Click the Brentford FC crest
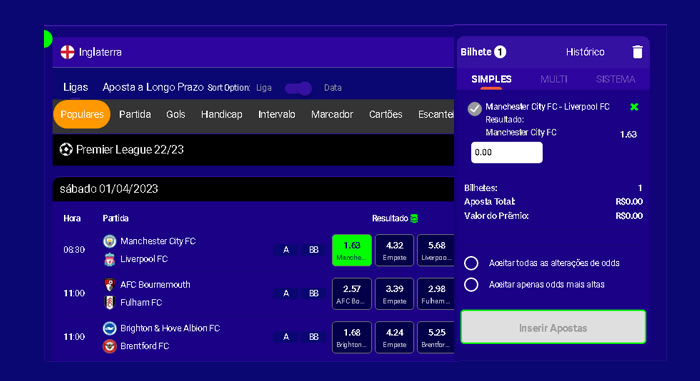700x381 pixels. pyautogui.click(x=109, y=346)
